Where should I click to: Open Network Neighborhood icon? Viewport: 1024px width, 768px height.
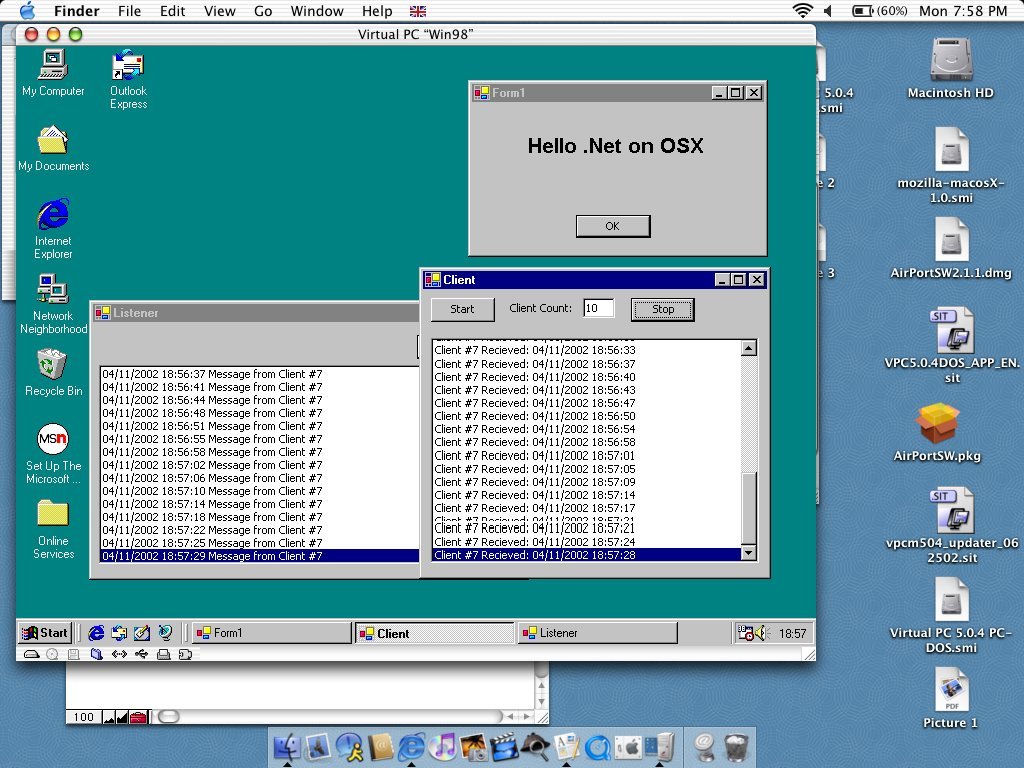pos(53,304)
